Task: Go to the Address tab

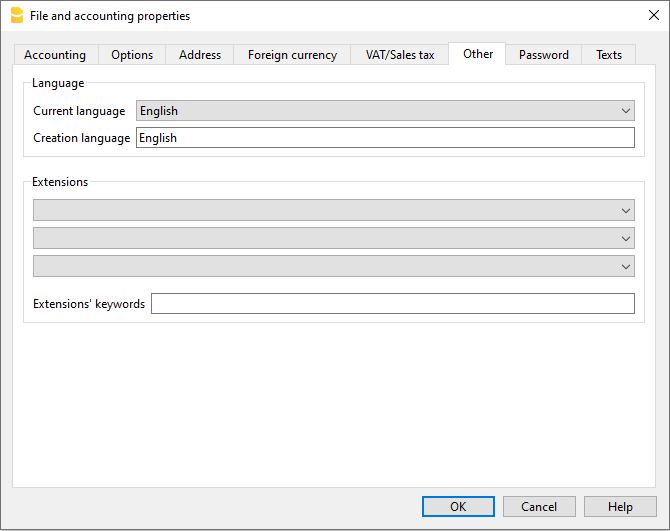Action: [x=200, y=55]
